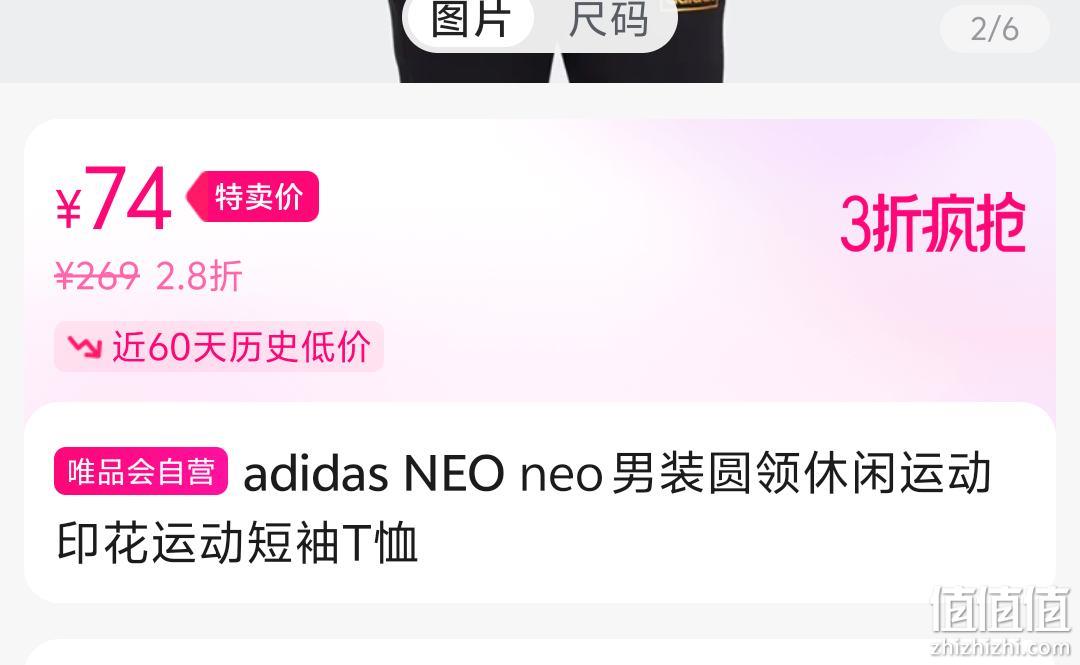Tap the white product title card
This screenshot has height=665, width=1080.
pos(540,503)
